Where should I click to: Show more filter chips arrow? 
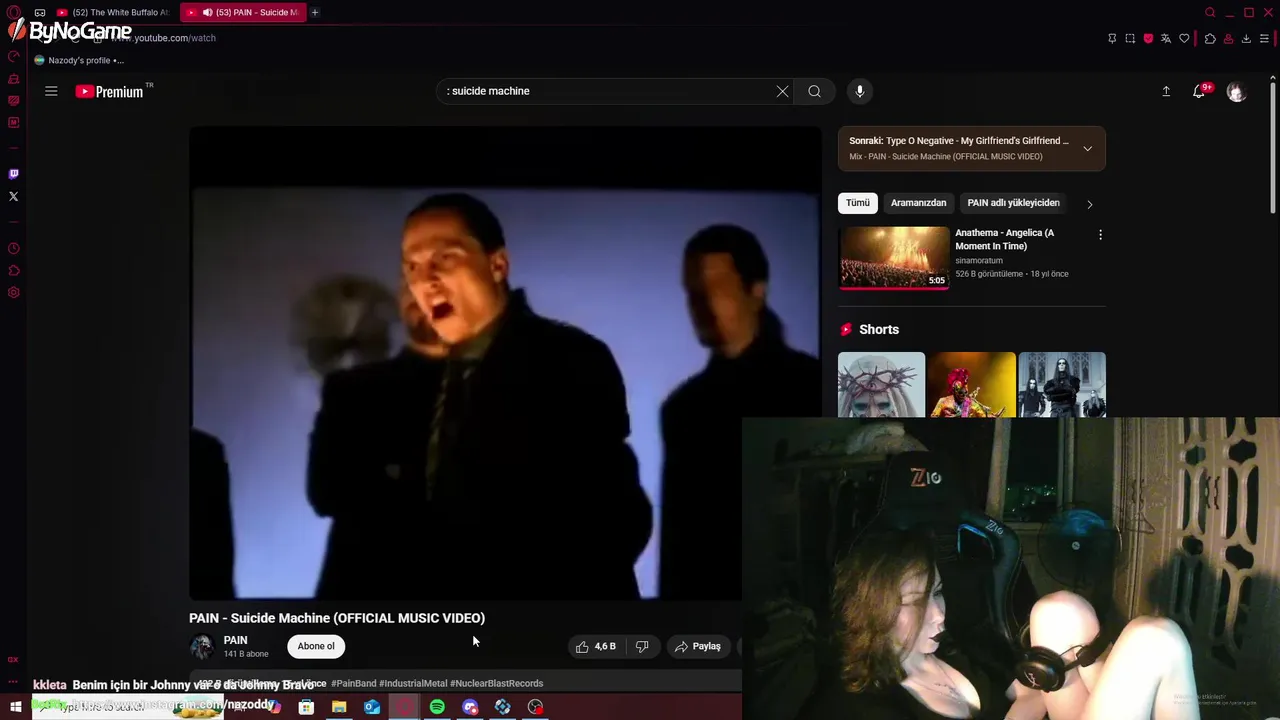(1090, 204)
